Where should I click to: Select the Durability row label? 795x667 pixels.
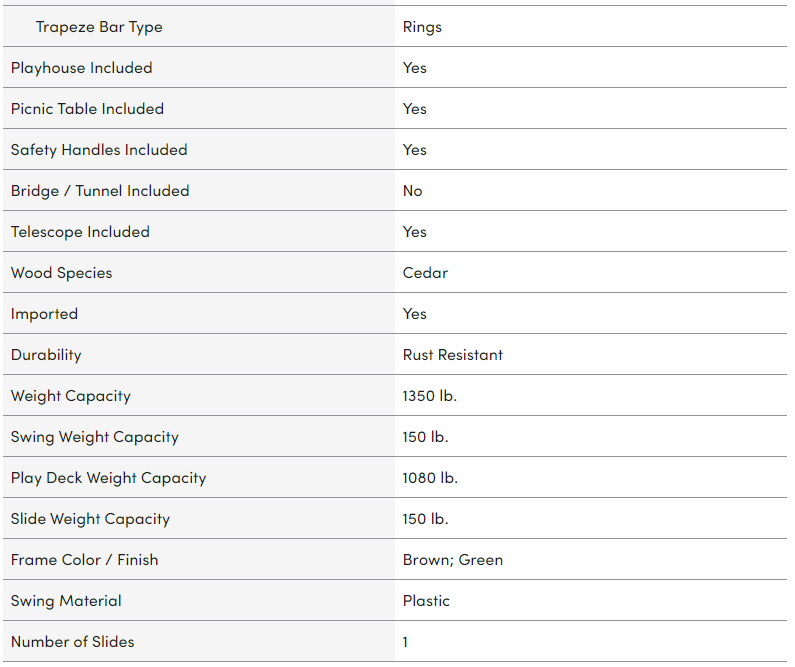(46, 355)
